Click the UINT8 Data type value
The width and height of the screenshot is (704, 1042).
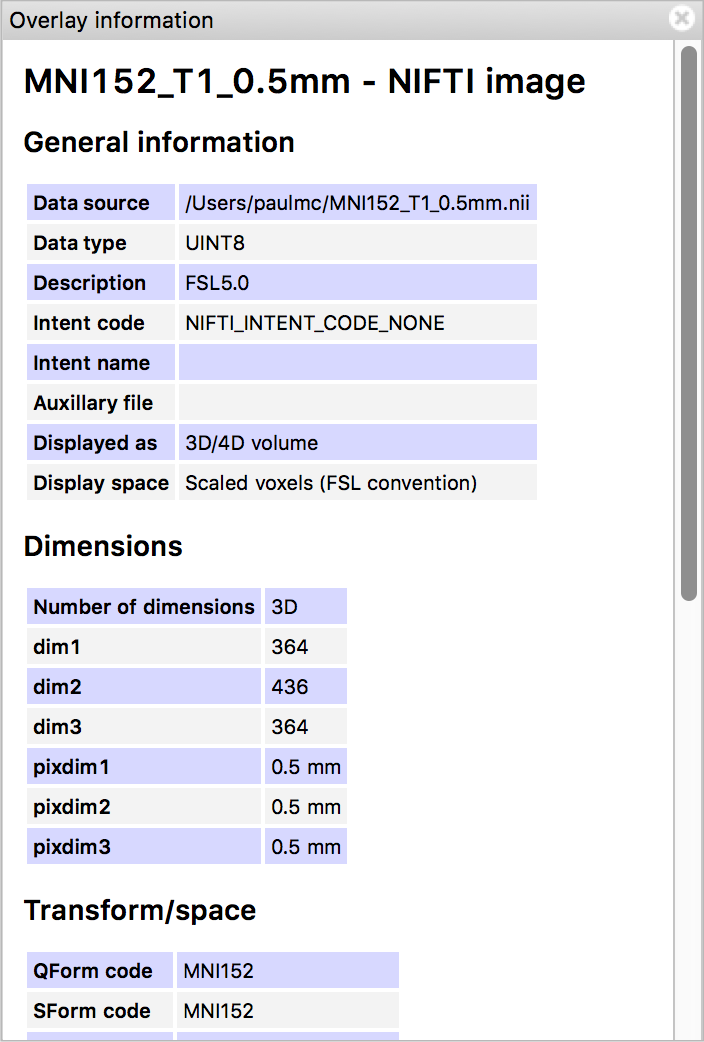pos(206,242)
